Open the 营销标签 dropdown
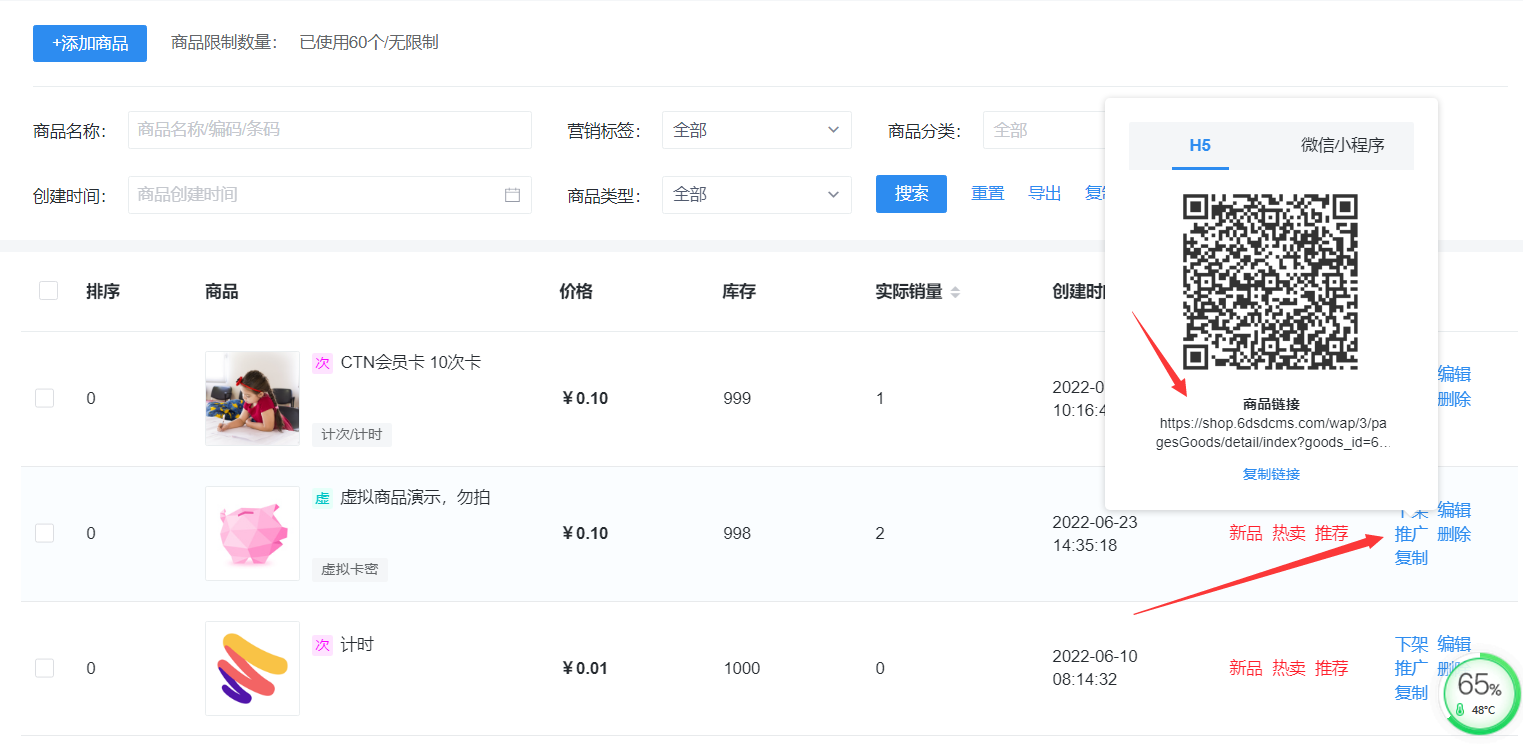This screenshot has height=744, width=1523. [757, 130]
